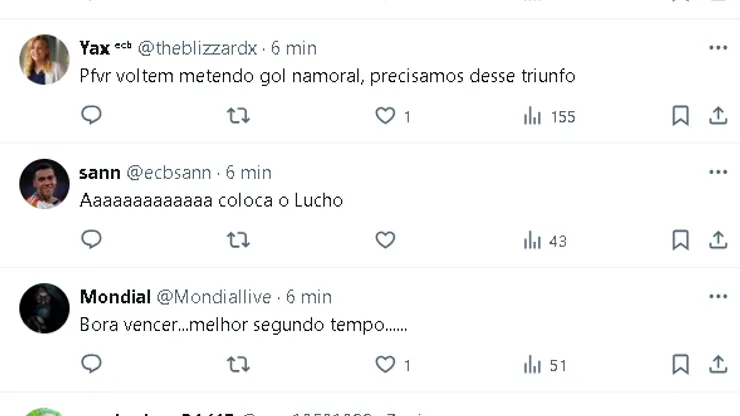Bookmark Yax's tweet

pos(680,116)
